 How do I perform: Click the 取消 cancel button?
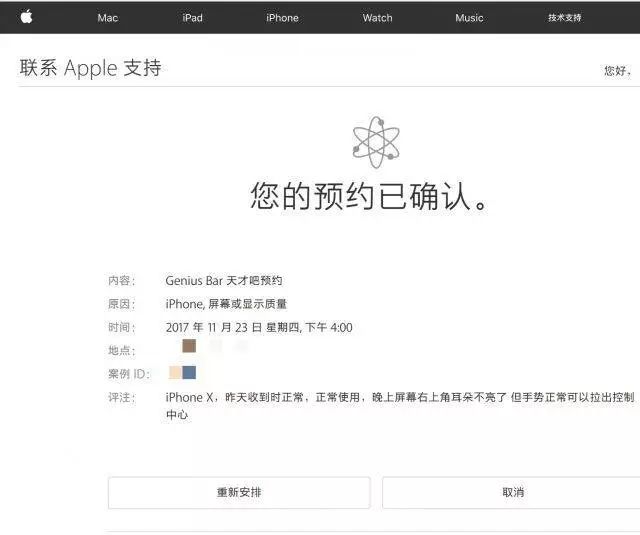coord(513,492)
